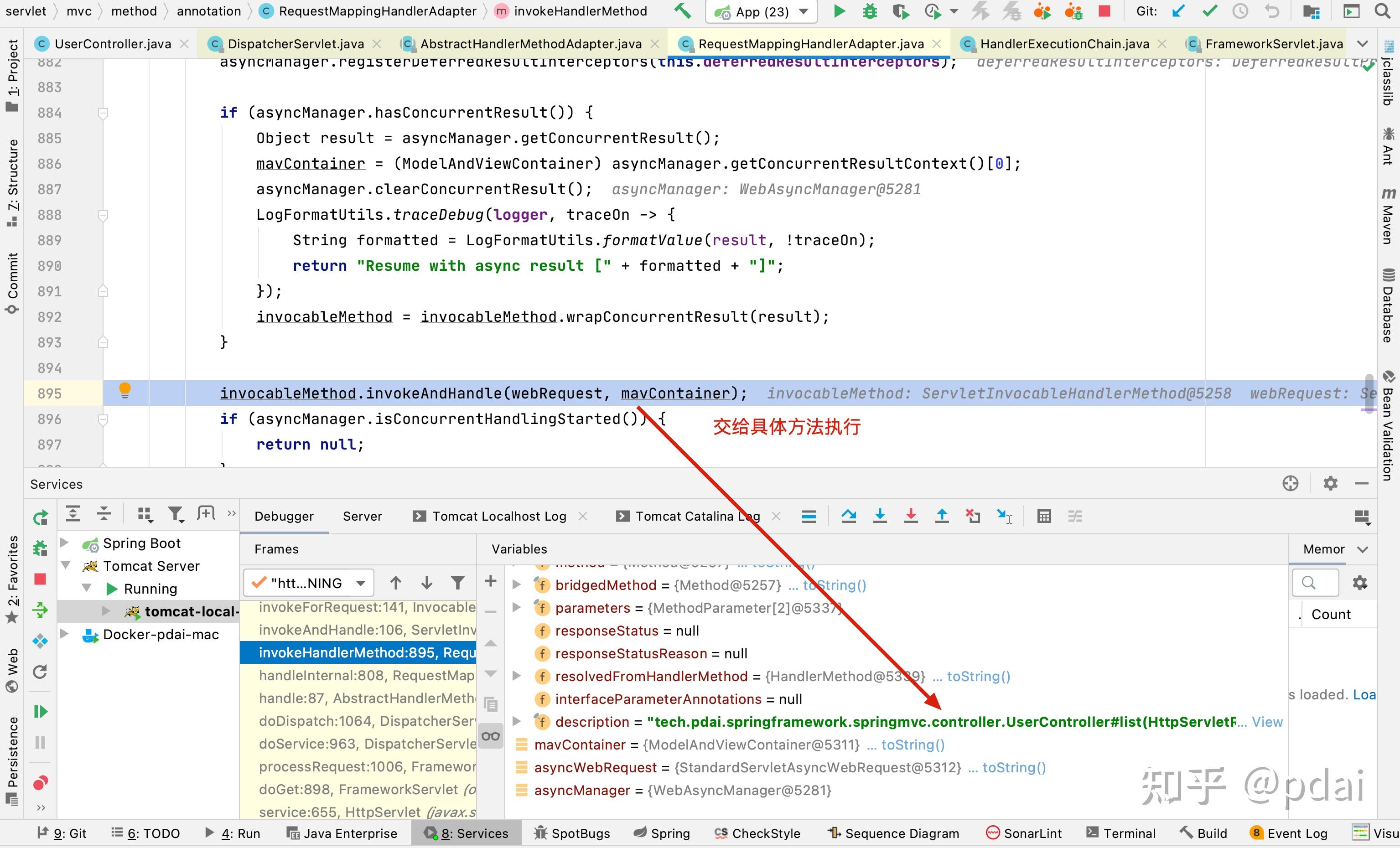The image size is (1400, 848).
Task: Expand the bridgedMethod variable node
Action: click(517, 584)
